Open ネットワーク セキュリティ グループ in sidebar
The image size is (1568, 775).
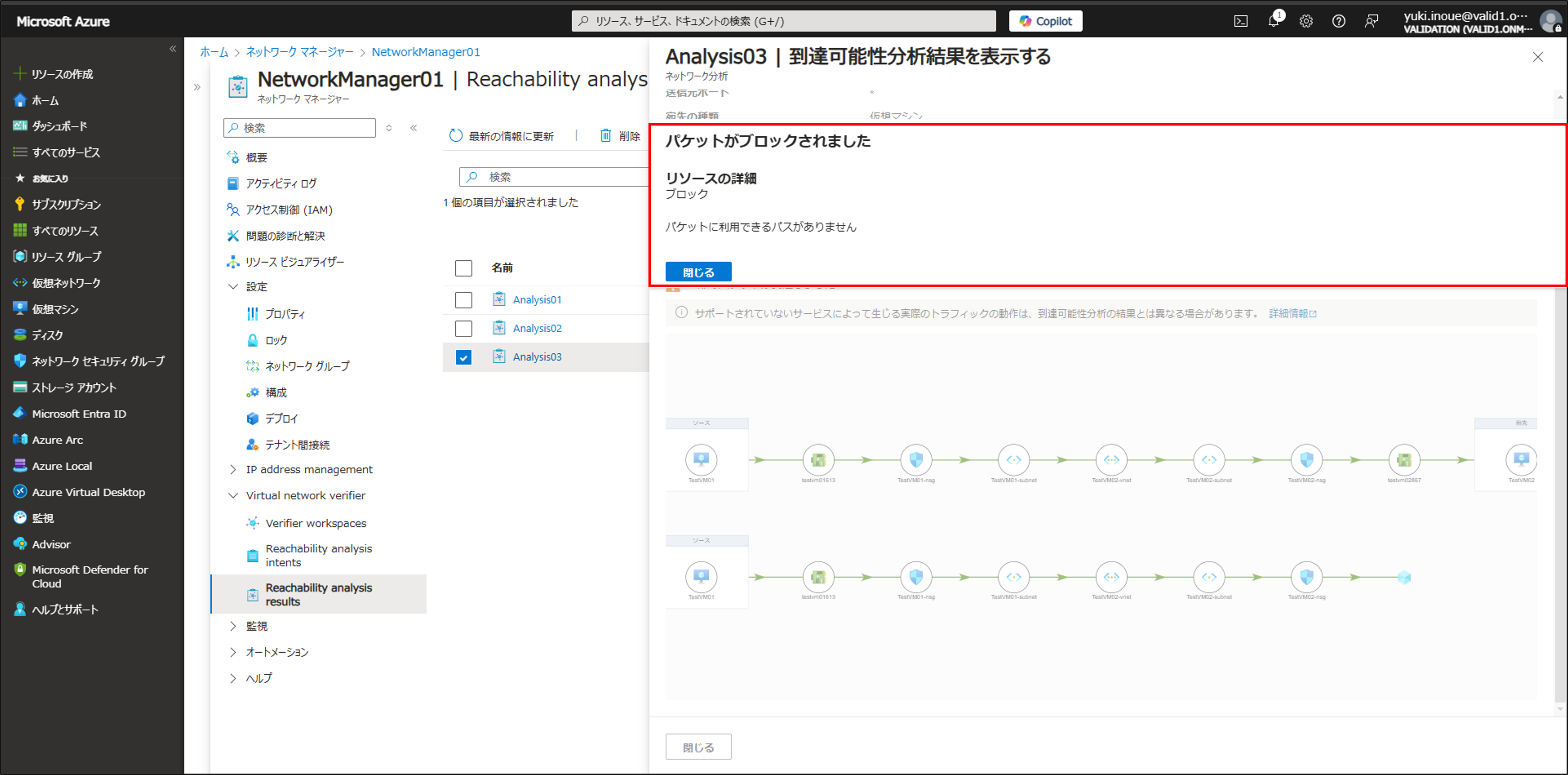click(89, 361)
